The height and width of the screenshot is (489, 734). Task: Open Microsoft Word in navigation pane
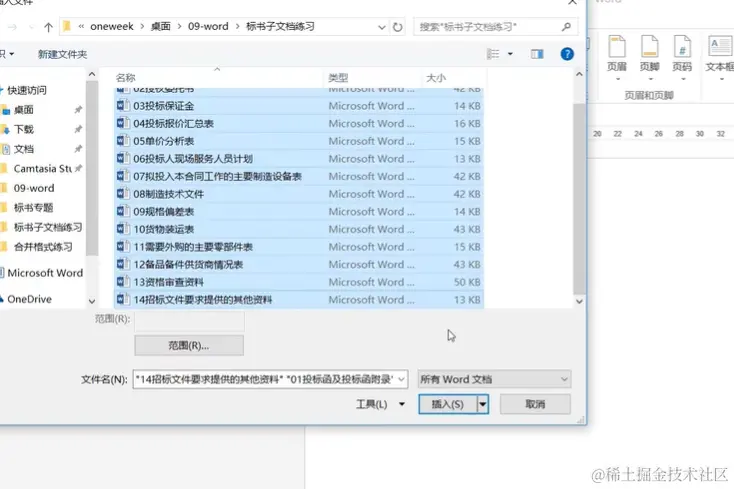coord(45,273)
